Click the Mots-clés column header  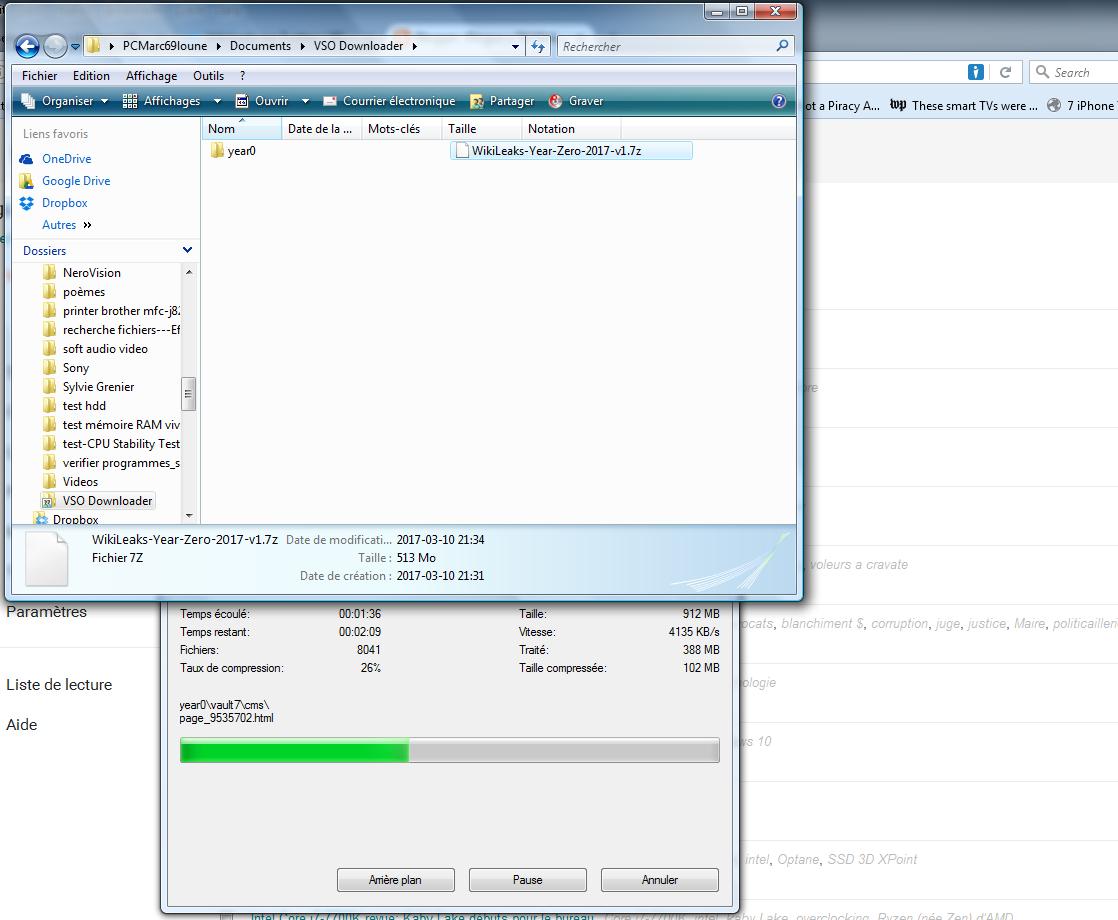tap(401, 129)
